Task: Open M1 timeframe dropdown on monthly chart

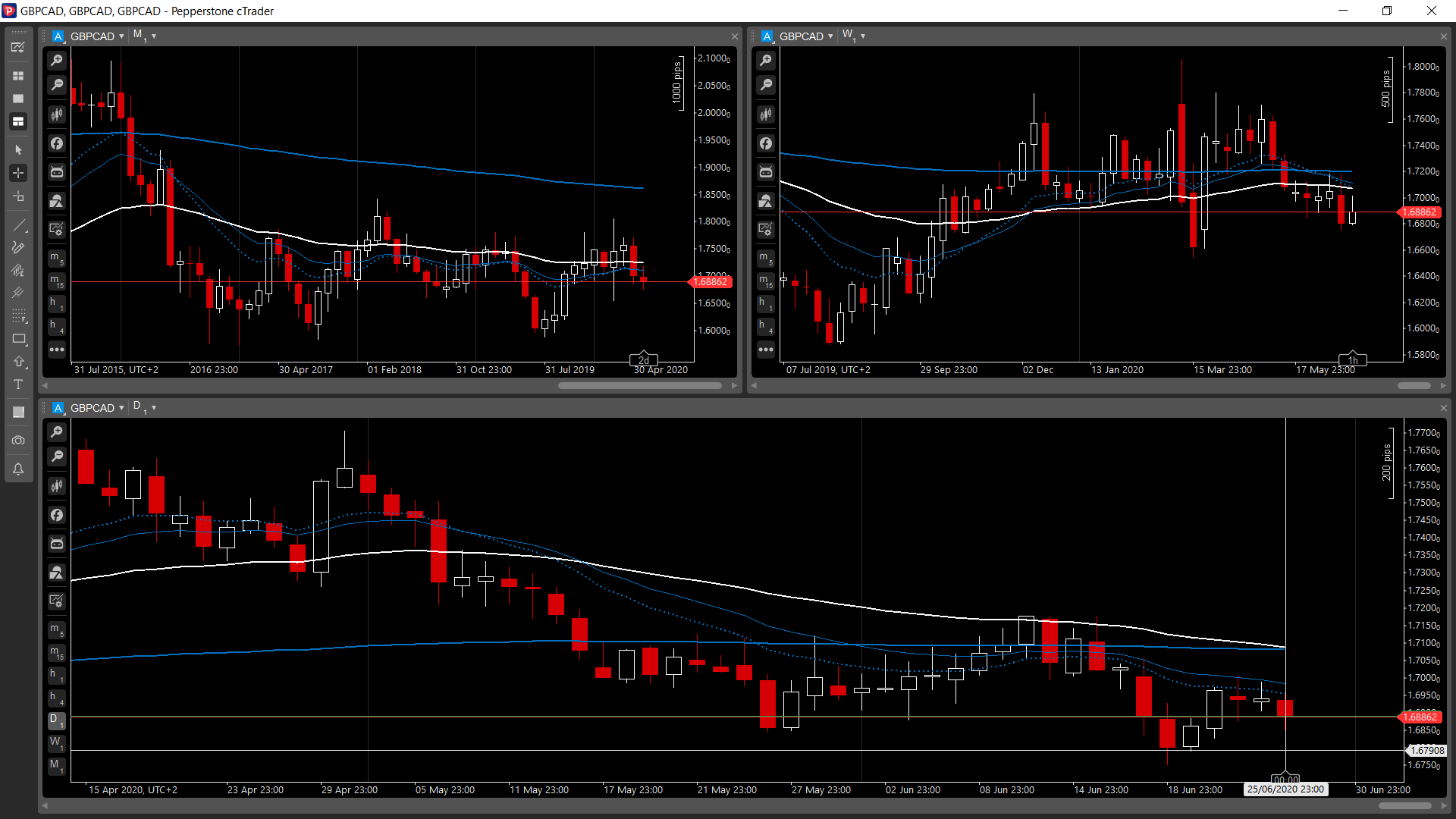Action: (x=144, y=36)
